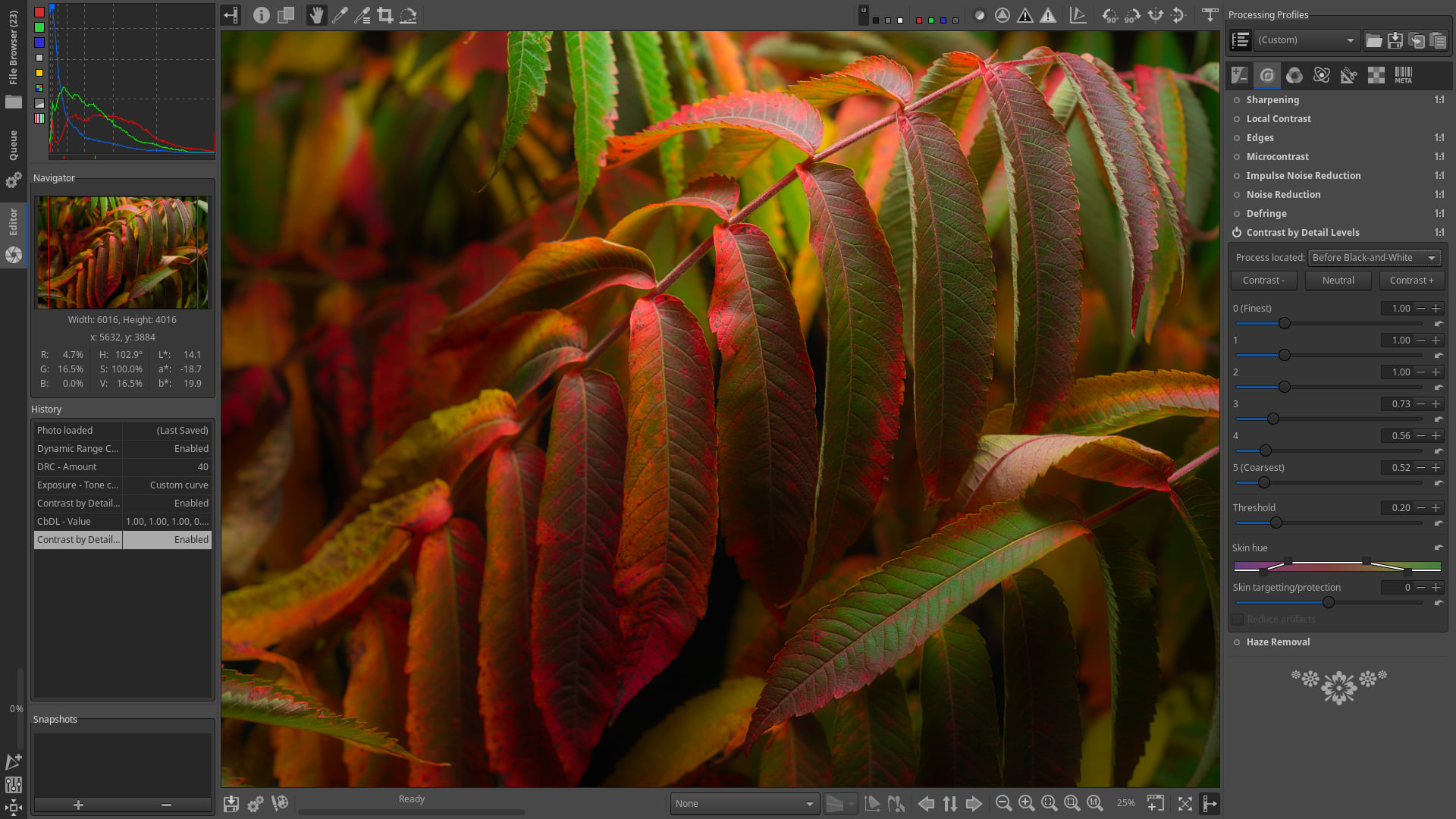Activate the Crop tool
The height and width of the screenshot is (819, 1456).
[385, 15]
